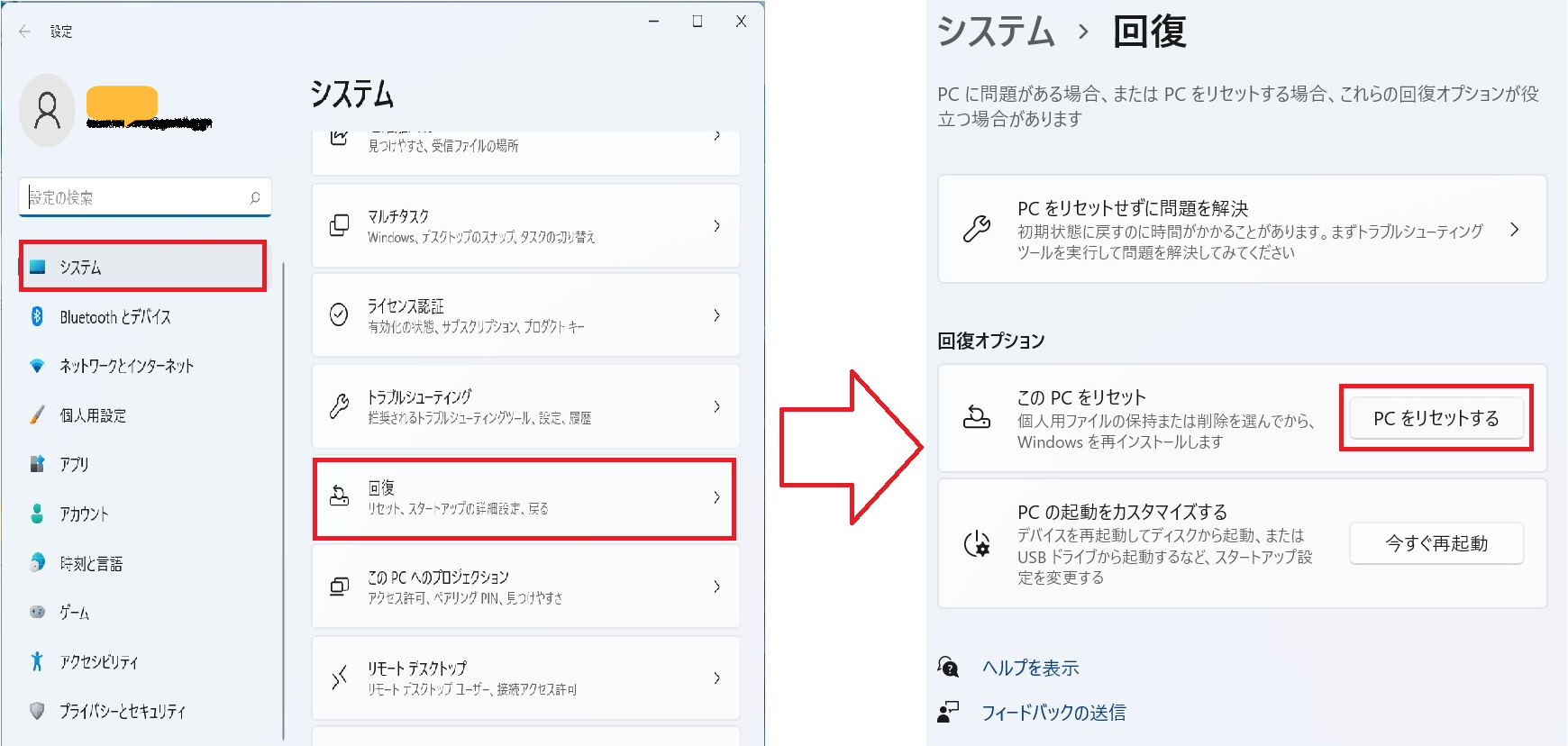Image resolution: width=1568 pixels, height=746 pixels.
Task: Click the アカウント label in sidebar
Action: click(84, 514)
